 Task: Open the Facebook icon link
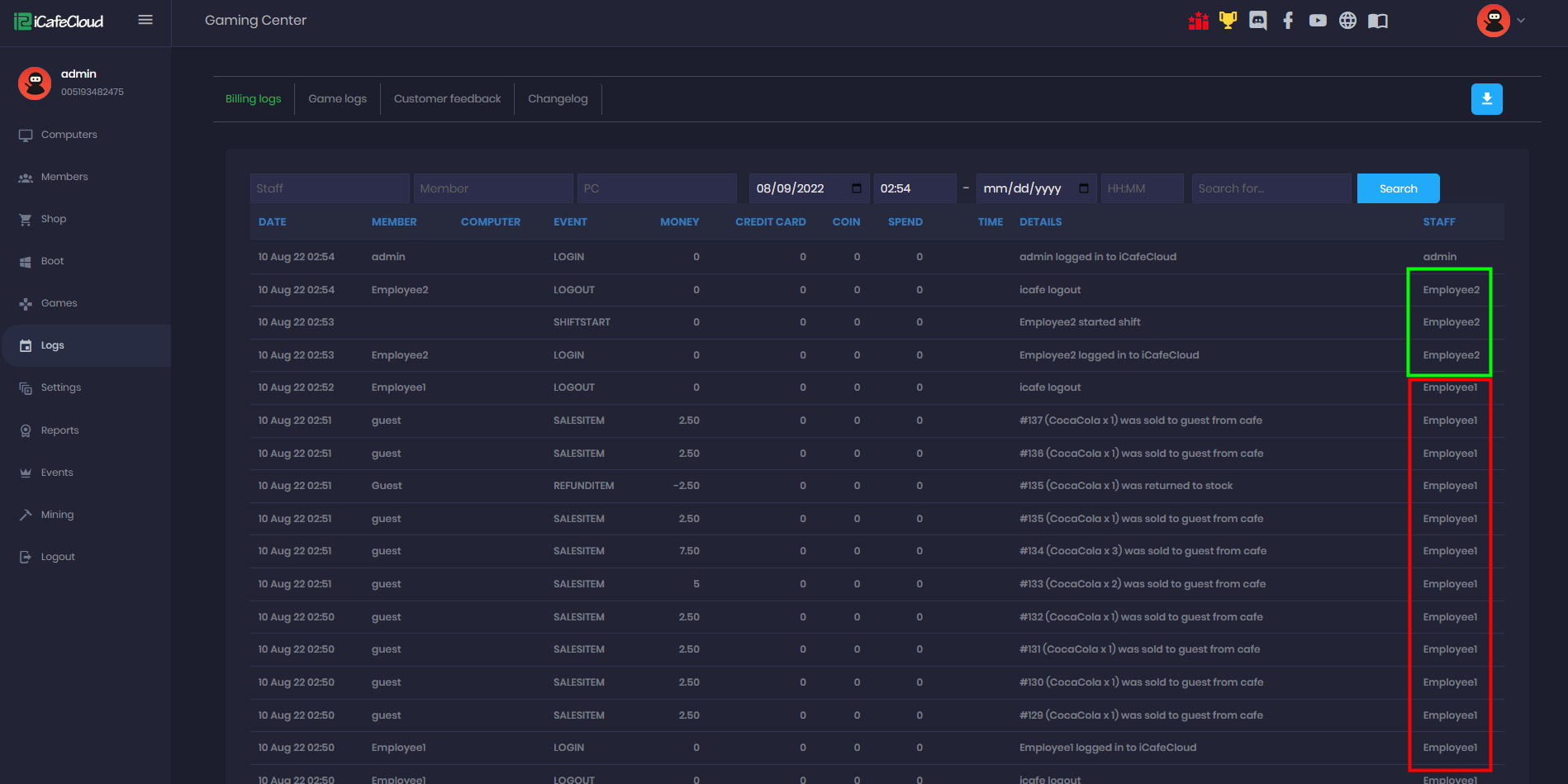1288,21
